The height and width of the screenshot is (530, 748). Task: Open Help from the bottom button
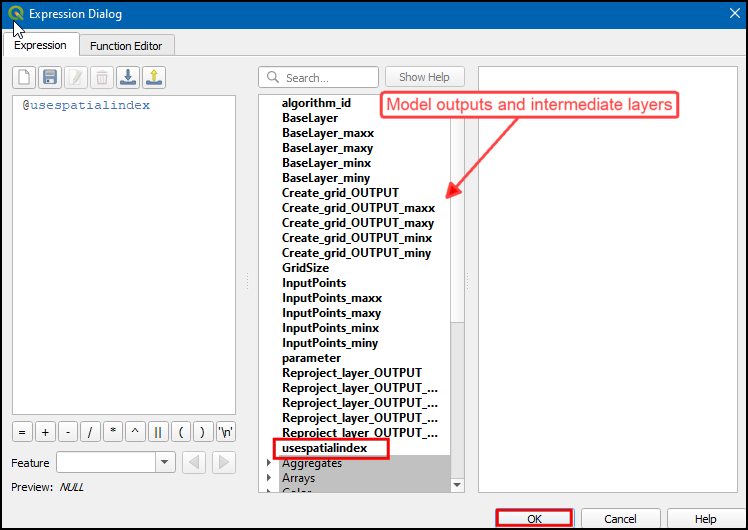(706, 519)
